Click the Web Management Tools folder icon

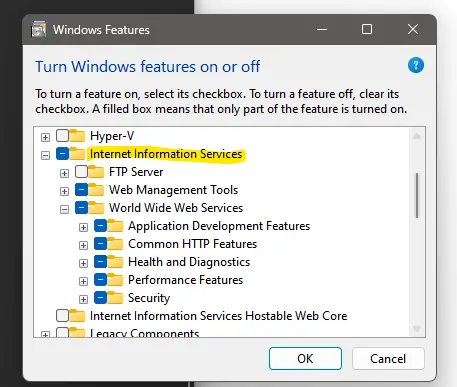pos(96,190)
